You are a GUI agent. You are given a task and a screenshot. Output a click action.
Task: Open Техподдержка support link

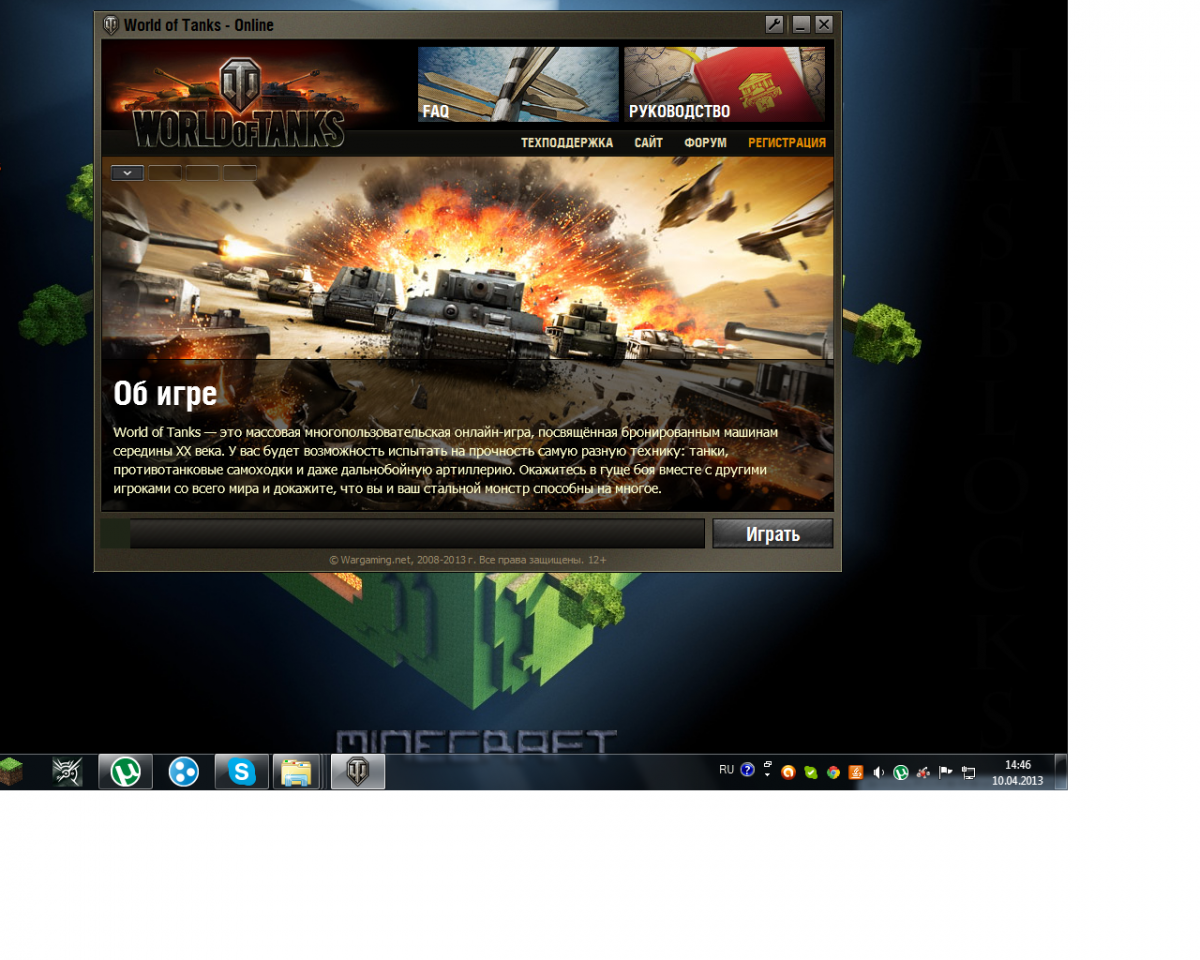point(567,143)
